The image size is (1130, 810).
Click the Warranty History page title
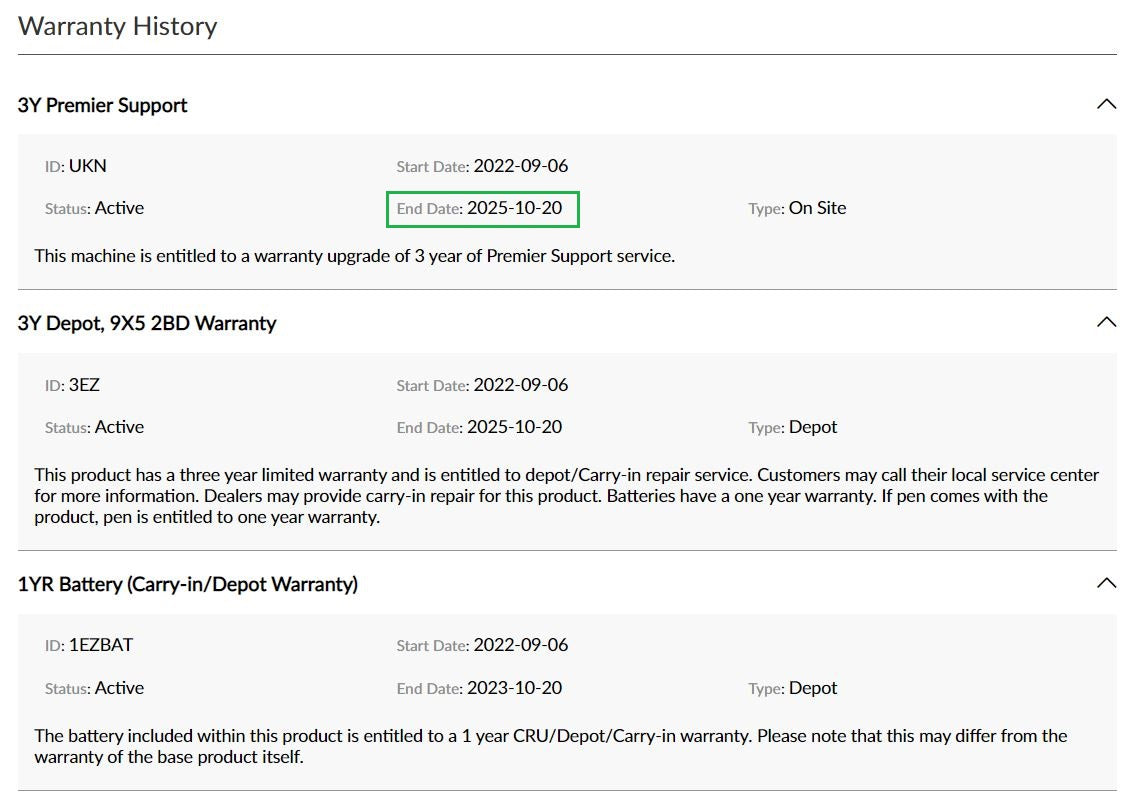click(x=118, y=26)
